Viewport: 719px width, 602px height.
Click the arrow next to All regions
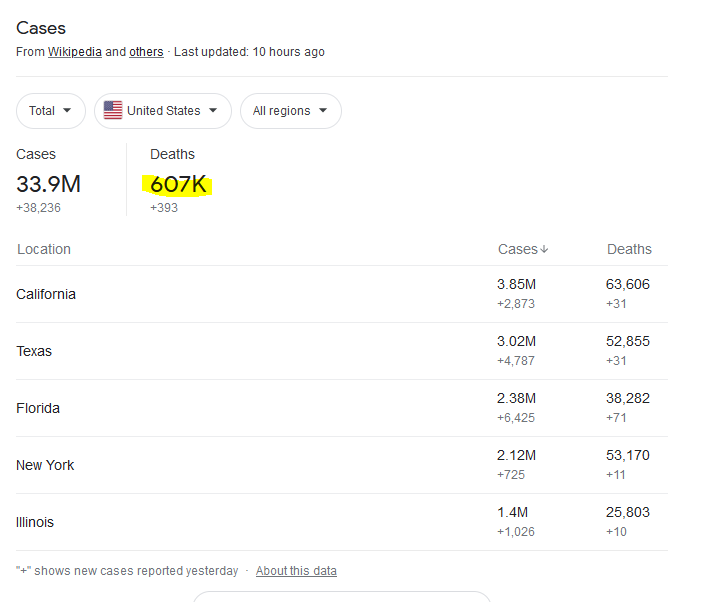pos(323,110)
